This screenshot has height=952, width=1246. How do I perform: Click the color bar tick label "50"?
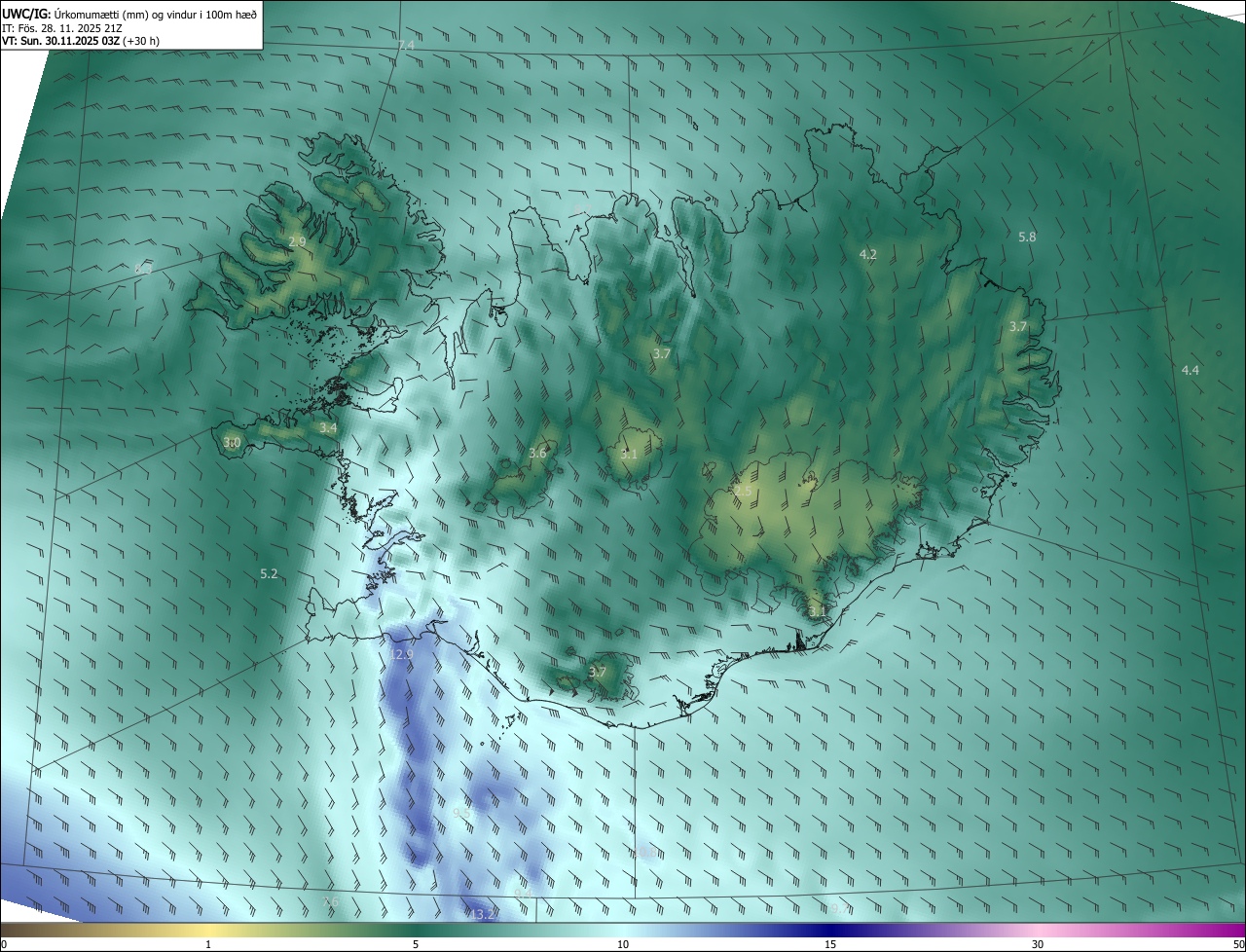pyautogui.click(x=1237, y=944)
